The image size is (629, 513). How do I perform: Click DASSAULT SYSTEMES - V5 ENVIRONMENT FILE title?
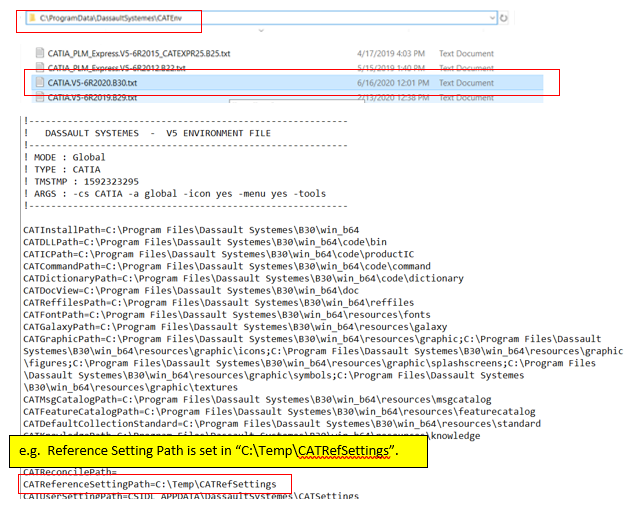pyautogui.click(x=158, y=133)
